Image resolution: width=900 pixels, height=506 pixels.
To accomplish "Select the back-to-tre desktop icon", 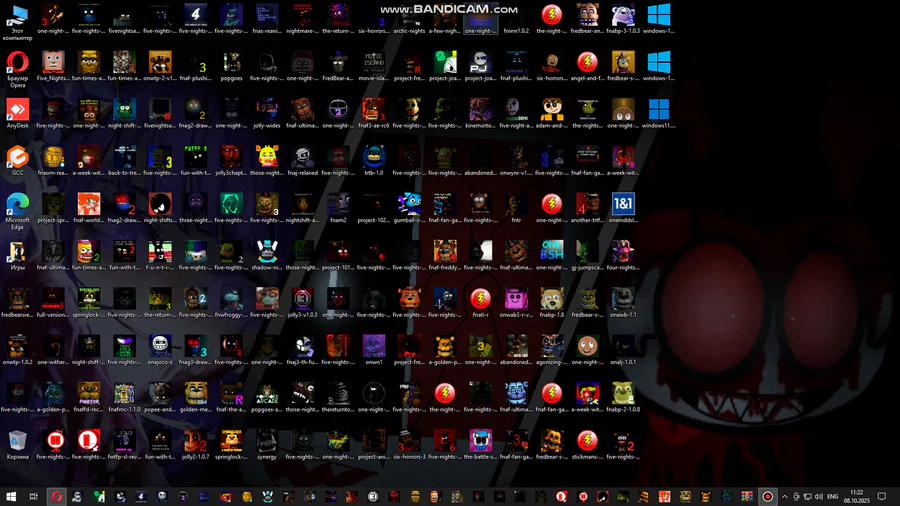I will (x=124, y=160).
